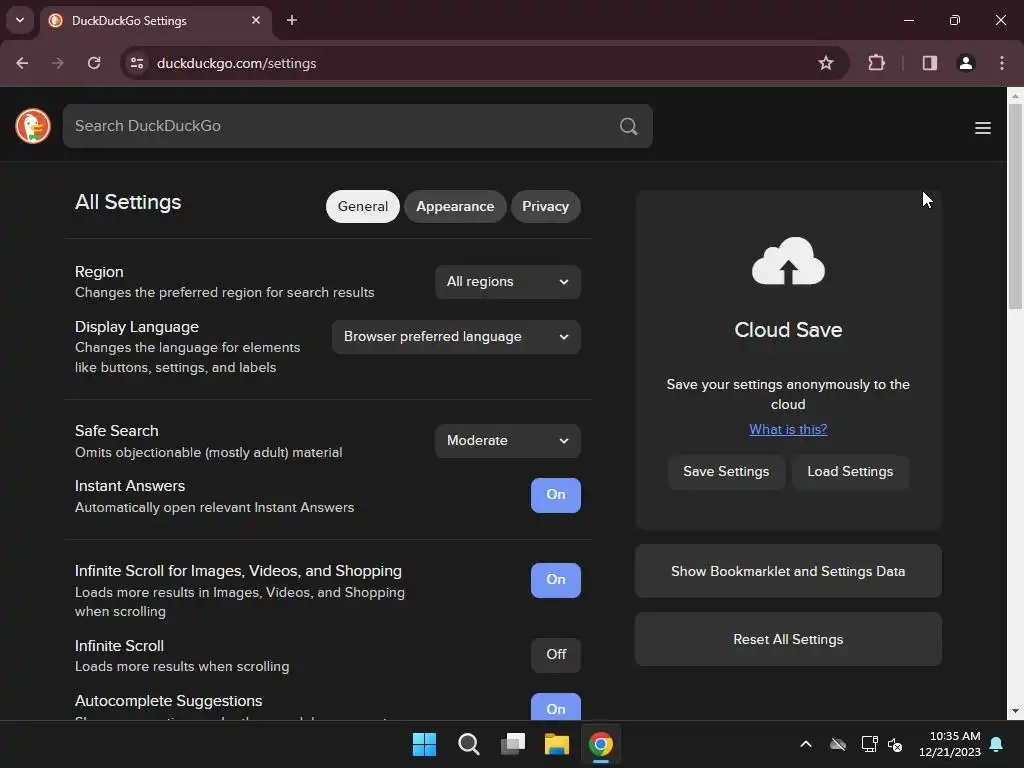The width and height of the screenshot is (1024, 768).
Task: Go back with browser back arrow
Action: point(22,63)
